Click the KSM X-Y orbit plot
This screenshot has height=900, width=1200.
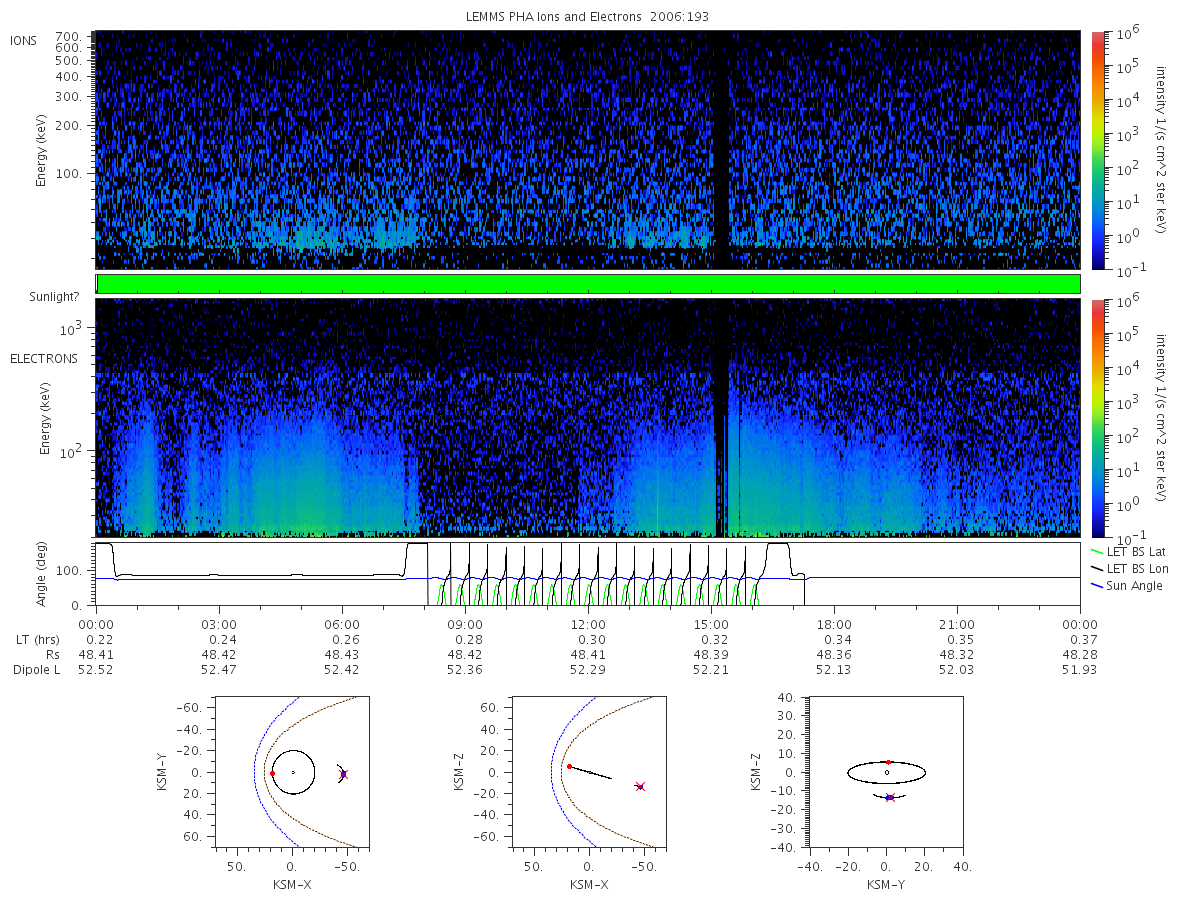[291, 772]
